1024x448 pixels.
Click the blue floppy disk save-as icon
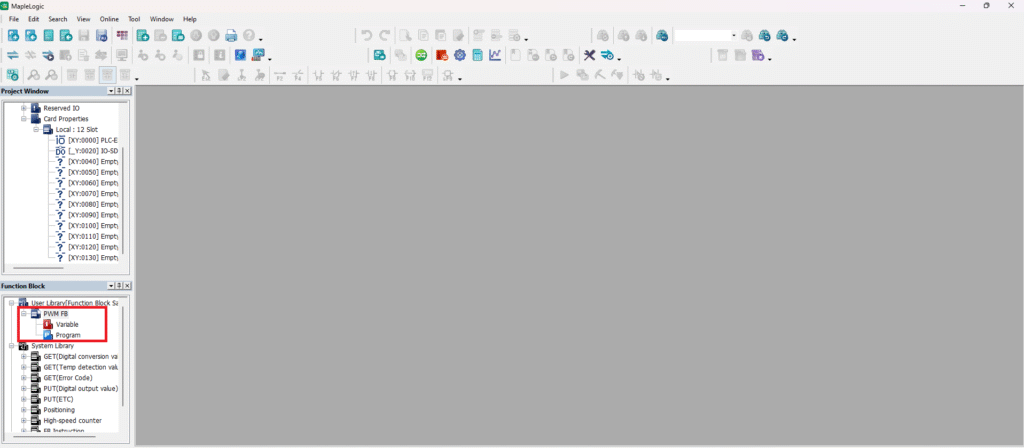[102, 35]
